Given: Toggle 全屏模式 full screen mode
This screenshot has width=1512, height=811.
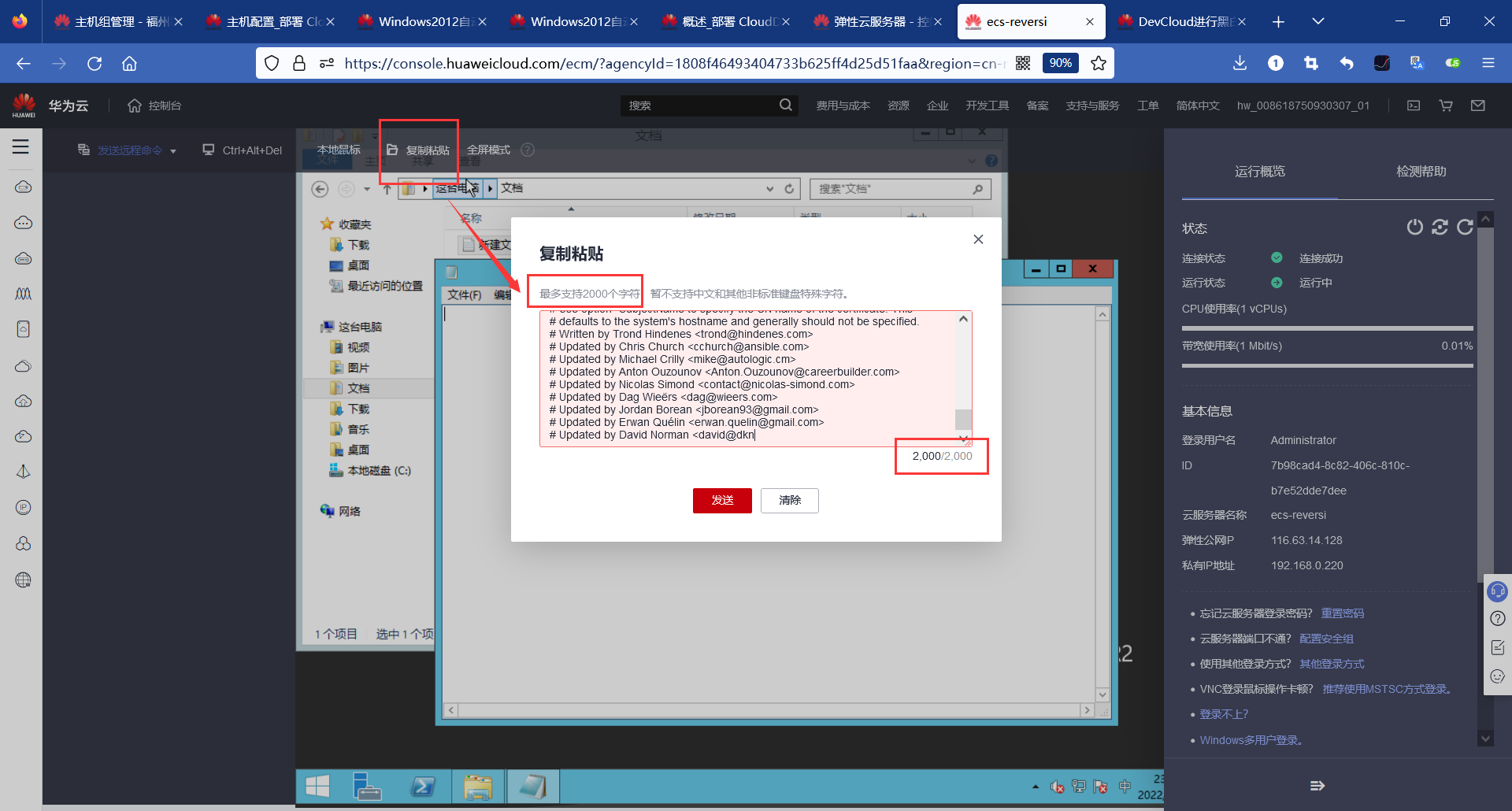Looking at the screenshot, I should 488,150.
